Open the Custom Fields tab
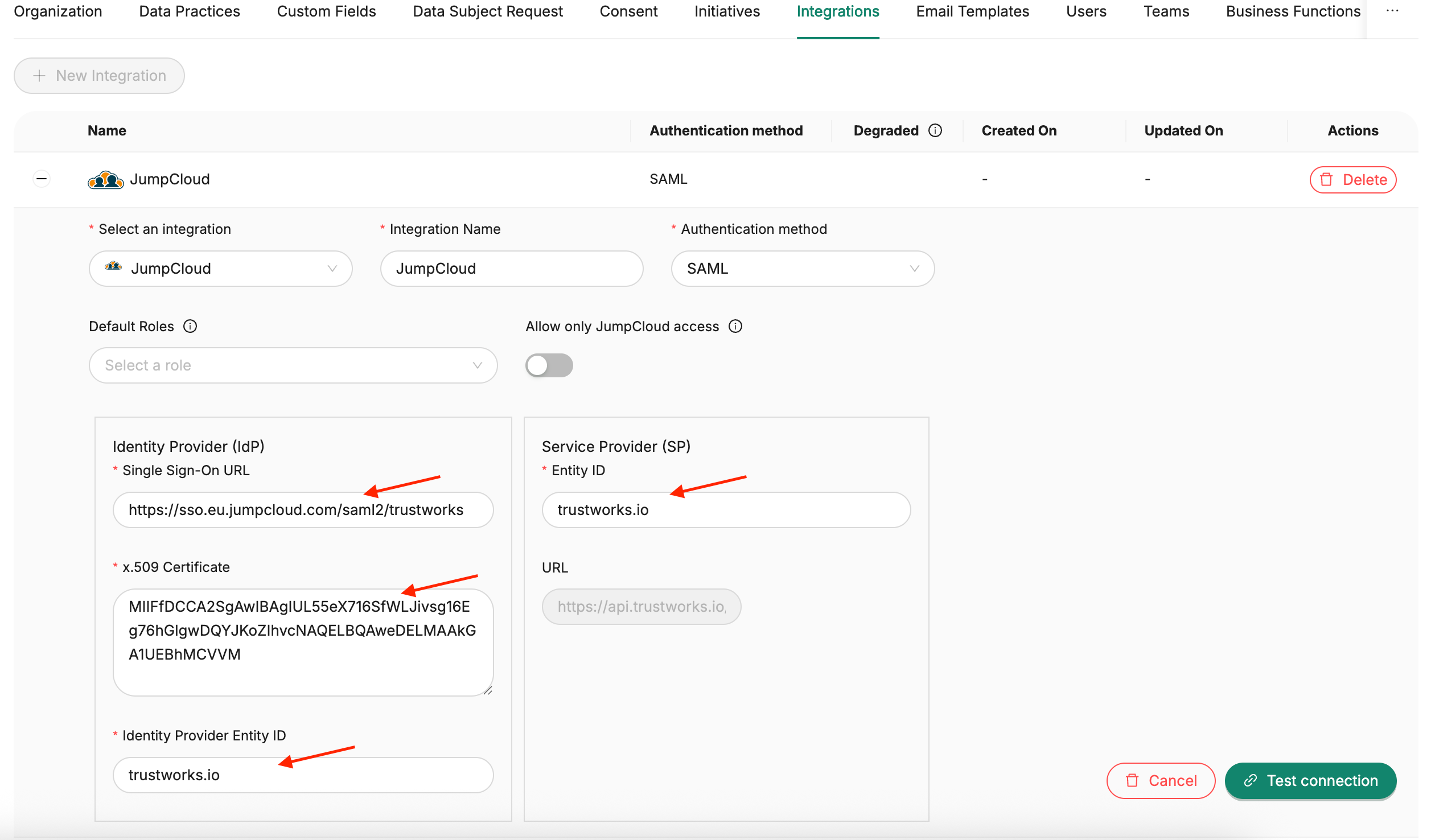The width and height of the screenshot is (1431, 840). coord(326,11)
